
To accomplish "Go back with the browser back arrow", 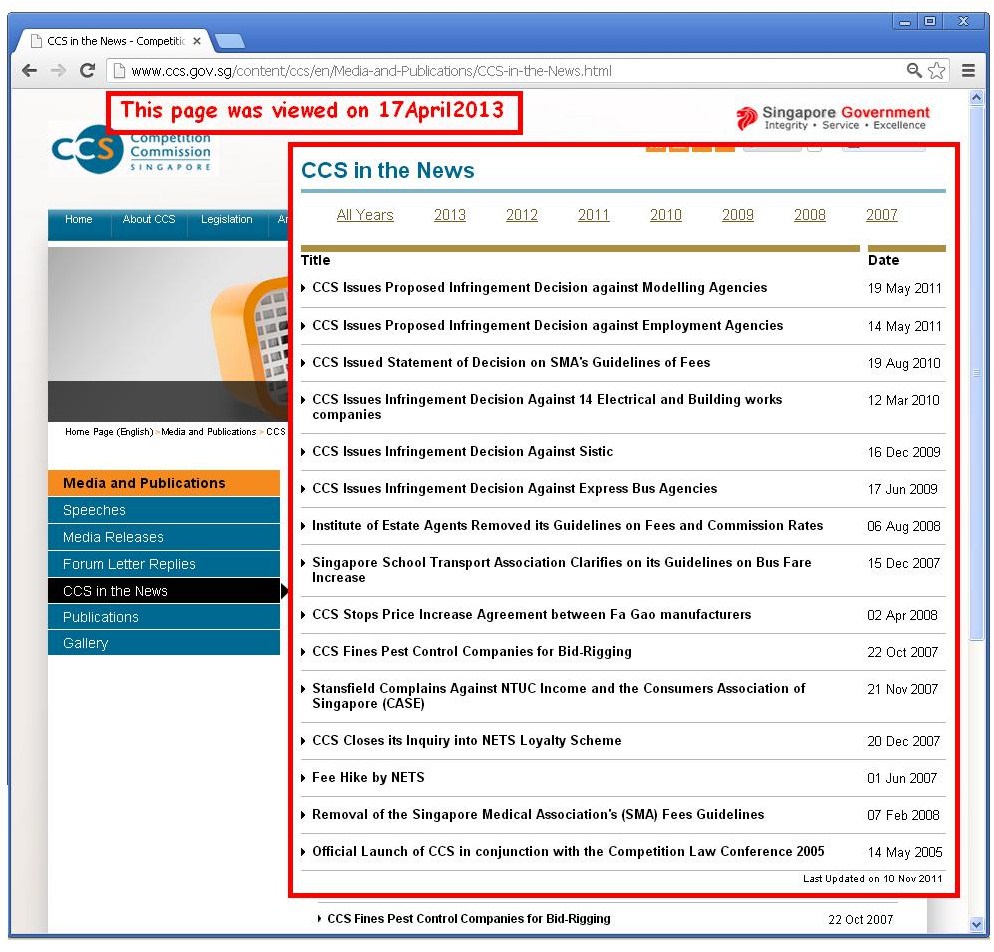I will 29,70.
